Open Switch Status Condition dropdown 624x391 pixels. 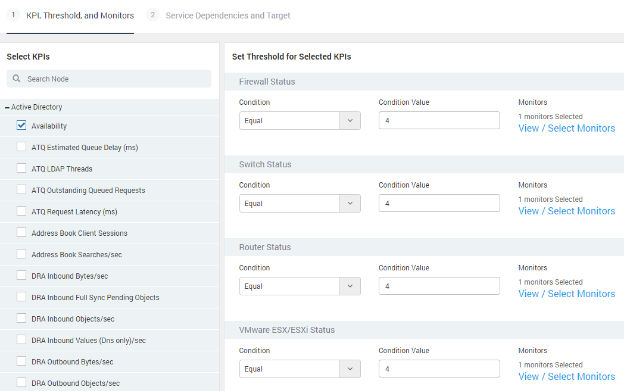tap(300, 203)
